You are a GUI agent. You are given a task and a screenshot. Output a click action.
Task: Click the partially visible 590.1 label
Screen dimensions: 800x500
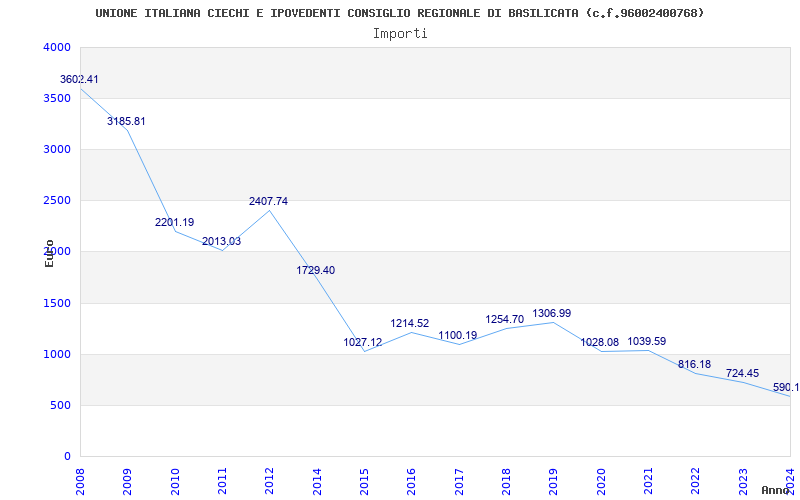[786, 388]
